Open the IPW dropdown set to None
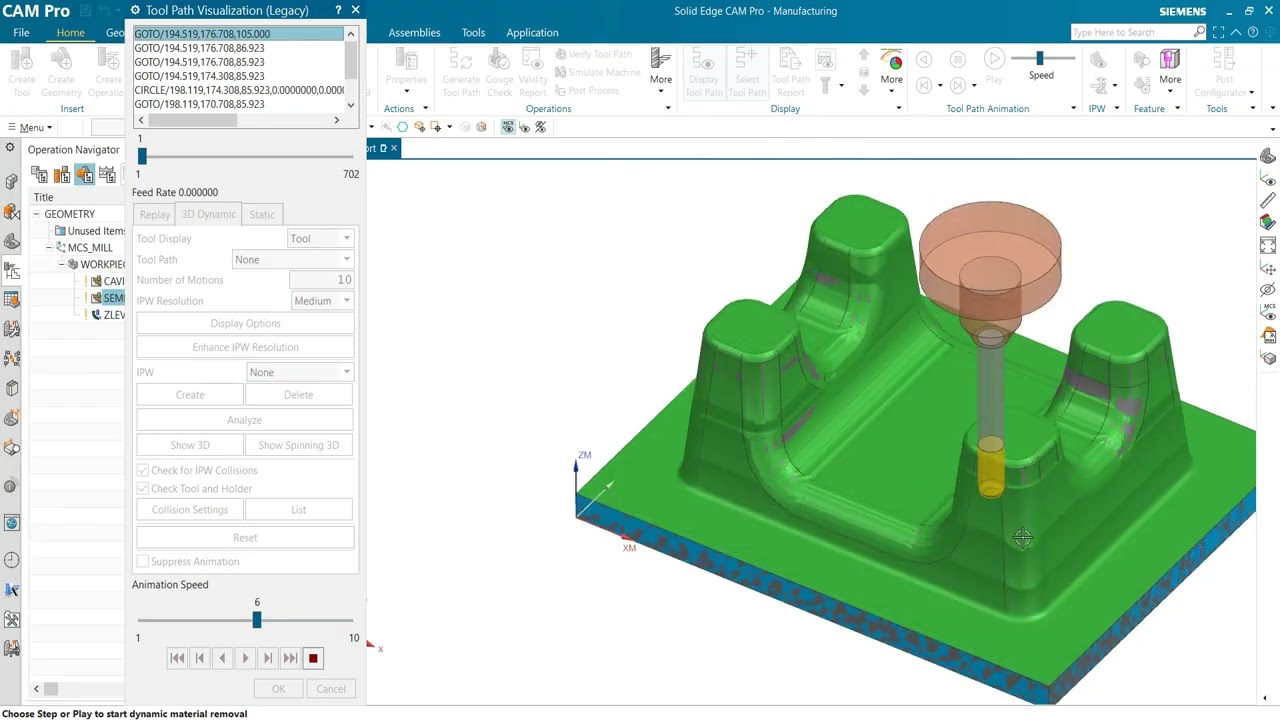The image size is (1280, 720). (300, 372)
